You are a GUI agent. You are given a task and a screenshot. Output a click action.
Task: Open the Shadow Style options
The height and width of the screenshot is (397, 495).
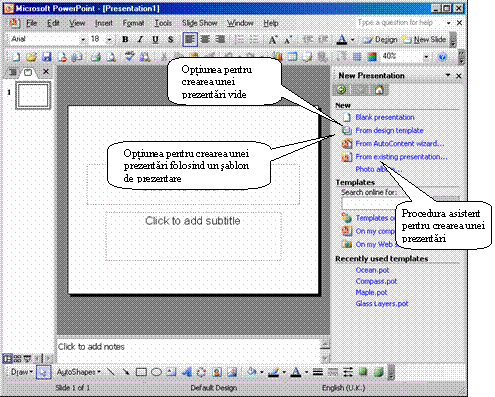[363, 372]
